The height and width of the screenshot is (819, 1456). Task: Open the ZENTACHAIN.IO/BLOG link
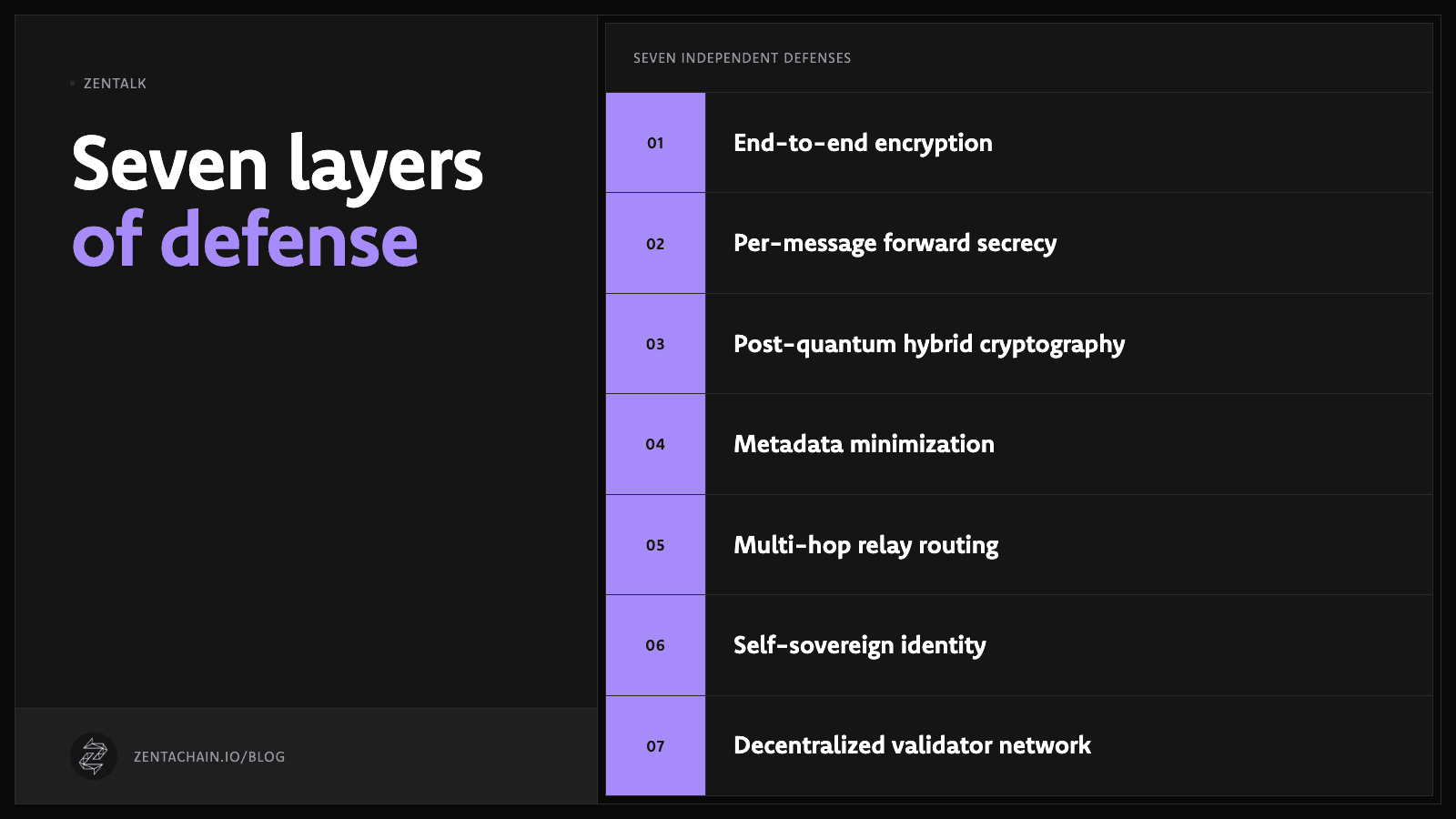[x=209, y=757]
